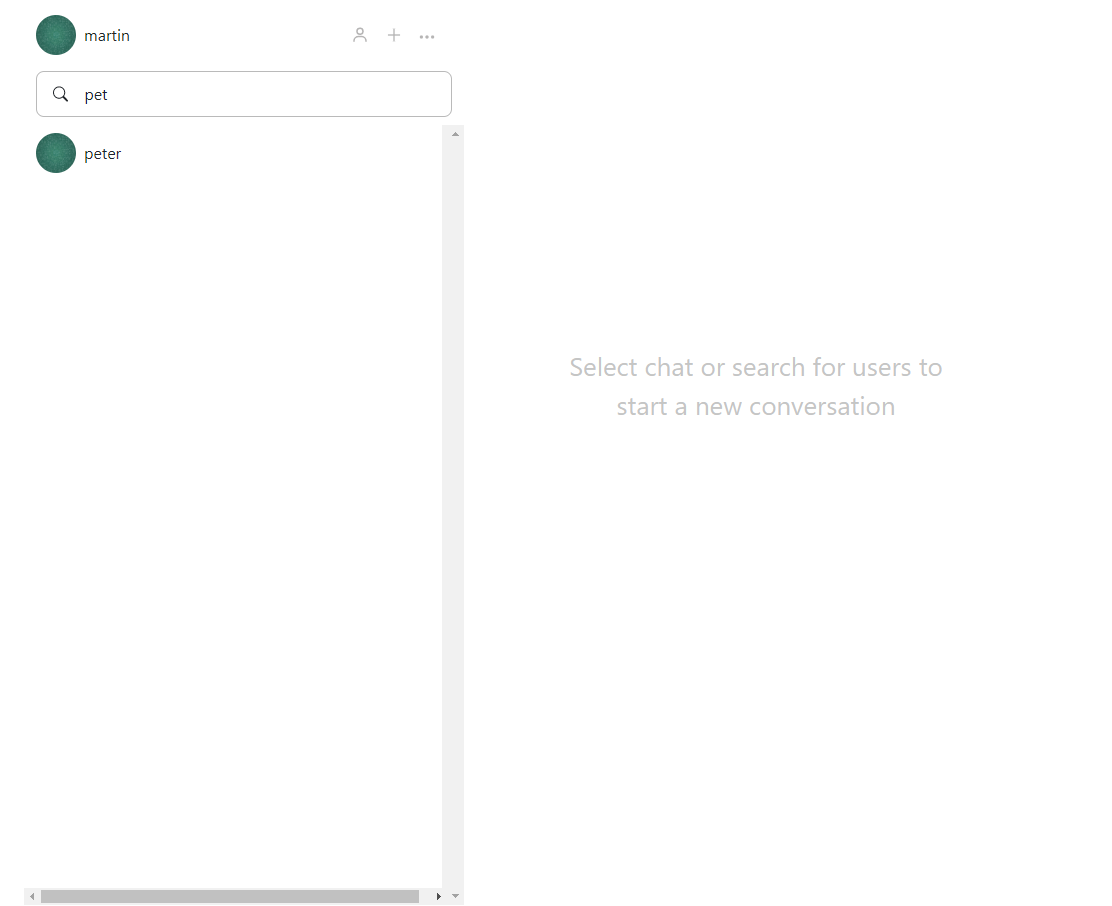
Task: Click the right arrow of the horizontal scrollbar
Action: pyautogui.click(x=439, y=897)
